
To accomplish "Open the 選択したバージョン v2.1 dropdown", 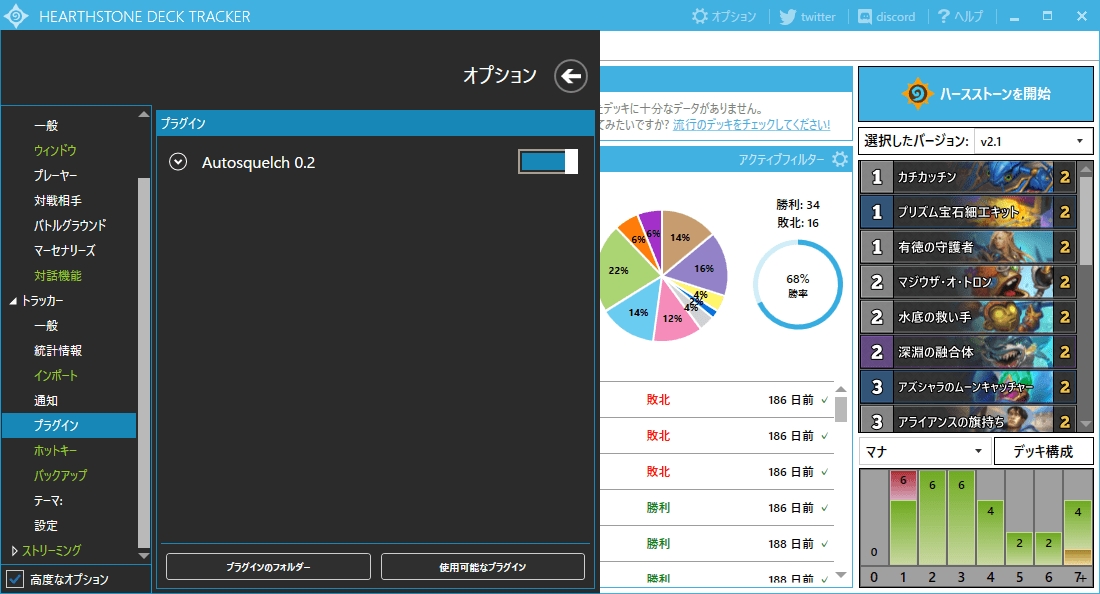I will 1033,141.
